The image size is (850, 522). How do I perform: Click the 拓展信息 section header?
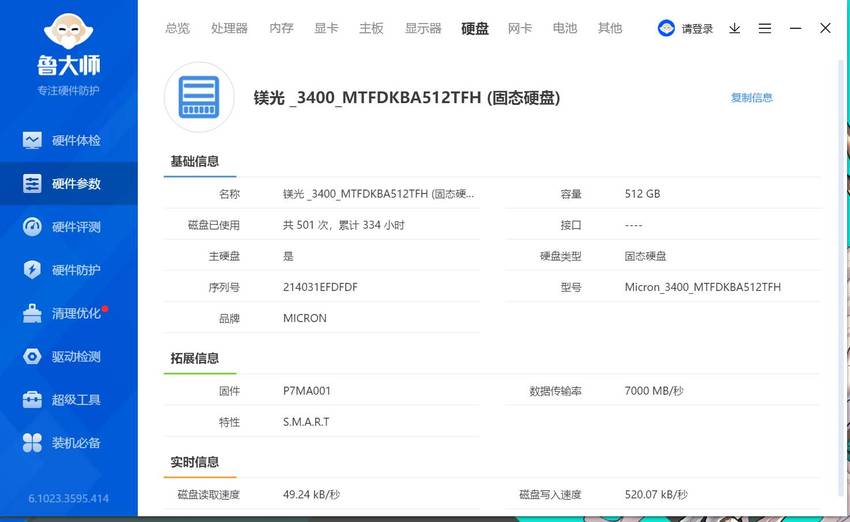195,358
